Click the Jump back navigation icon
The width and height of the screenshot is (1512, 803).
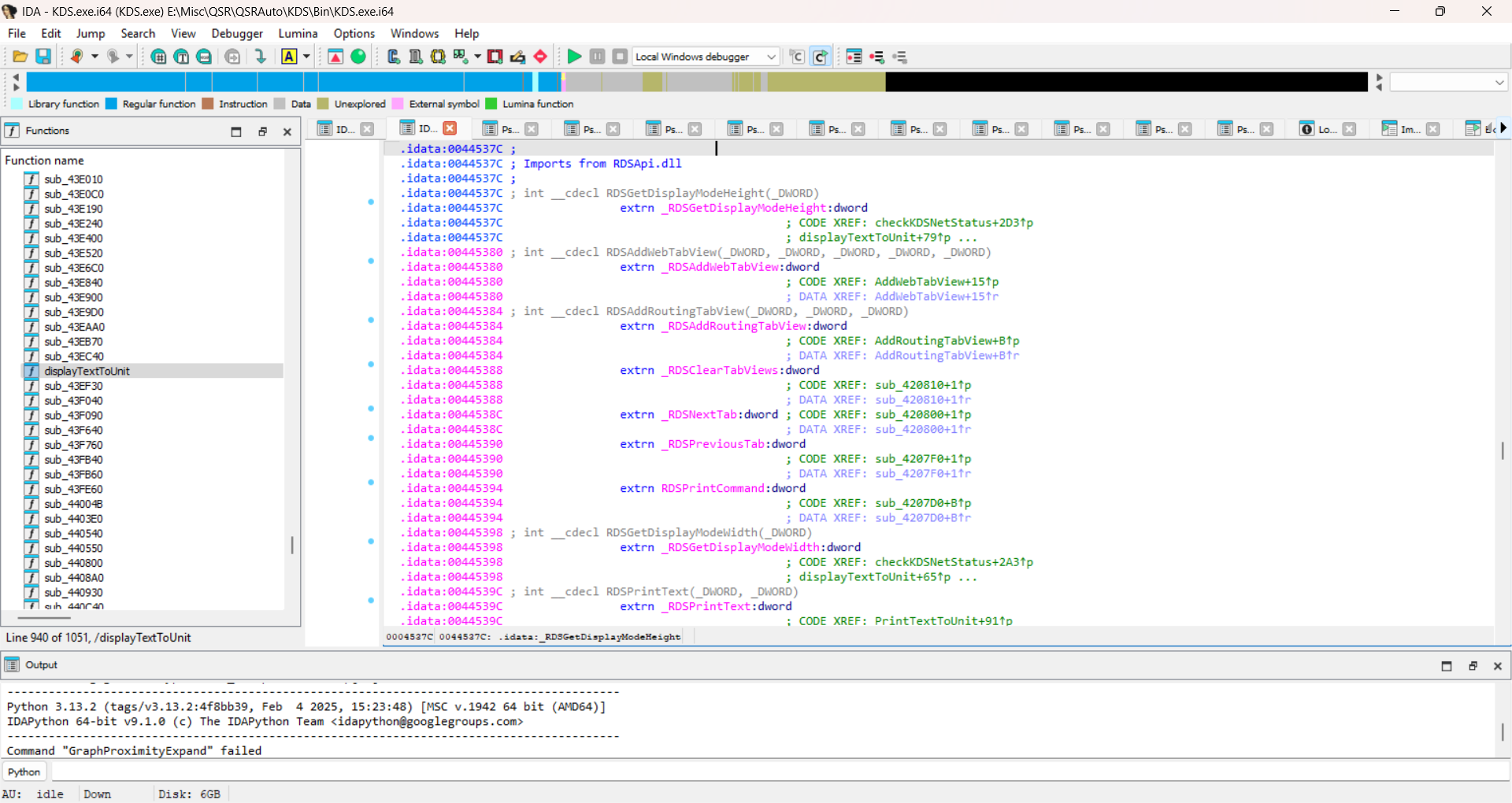(76, 57)
